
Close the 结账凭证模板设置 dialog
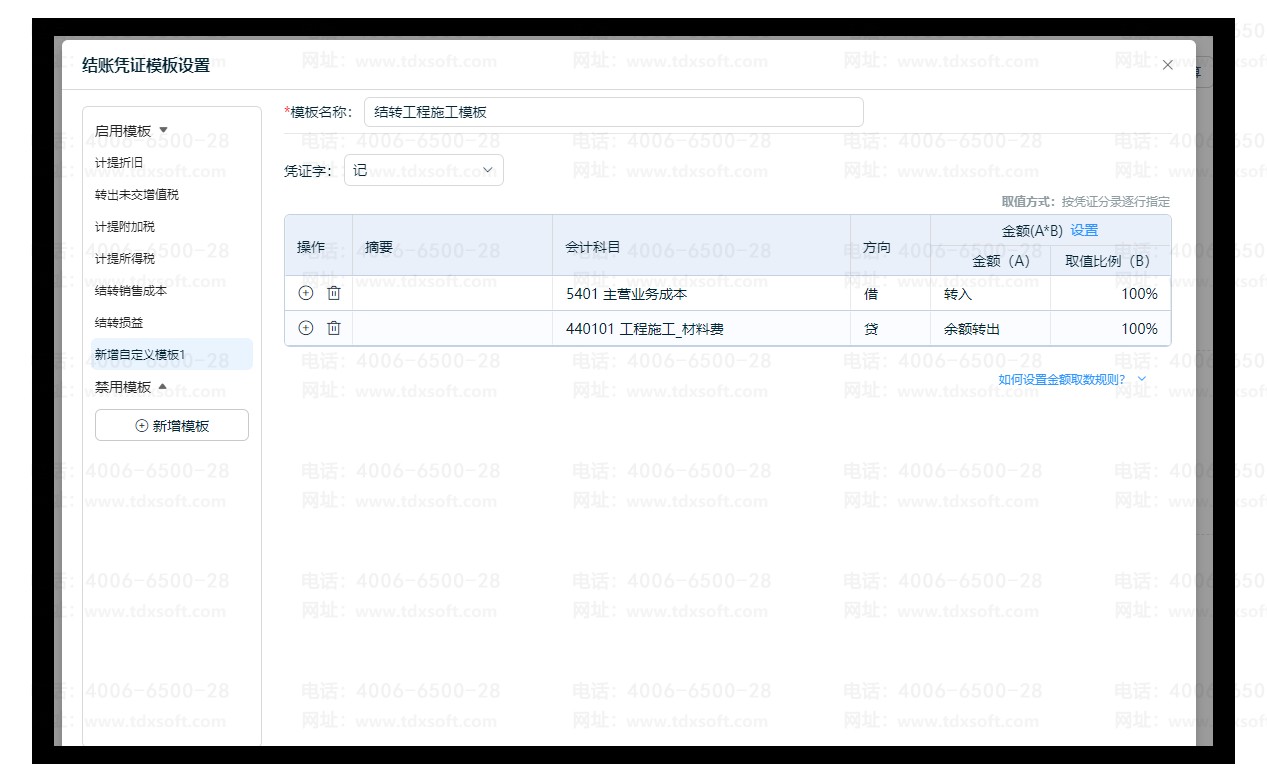(x=1167, y=66)
